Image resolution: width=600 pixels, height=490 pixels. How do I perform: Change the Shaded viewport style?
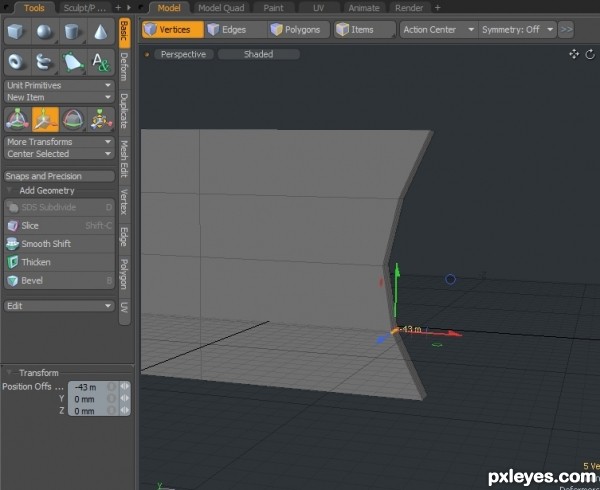pos(259,54)
